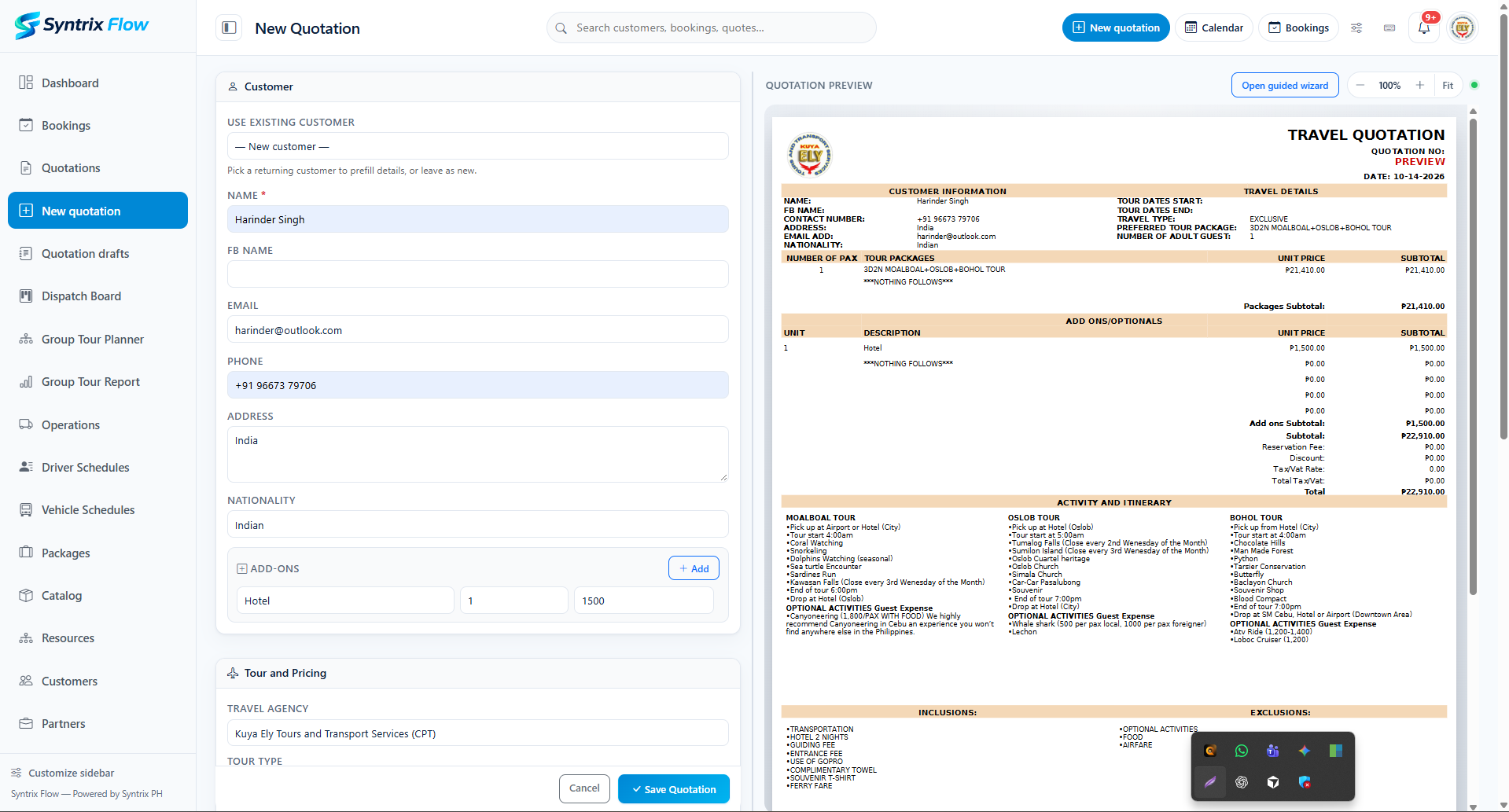1509x812 pixels.
Task: Click the white cube tray icon
Action: click(x=1273, y=782)
